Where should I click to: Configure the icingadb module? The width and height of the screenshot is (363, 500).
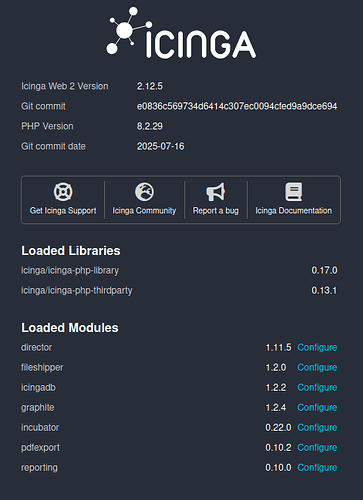click(x=317, y=387)
